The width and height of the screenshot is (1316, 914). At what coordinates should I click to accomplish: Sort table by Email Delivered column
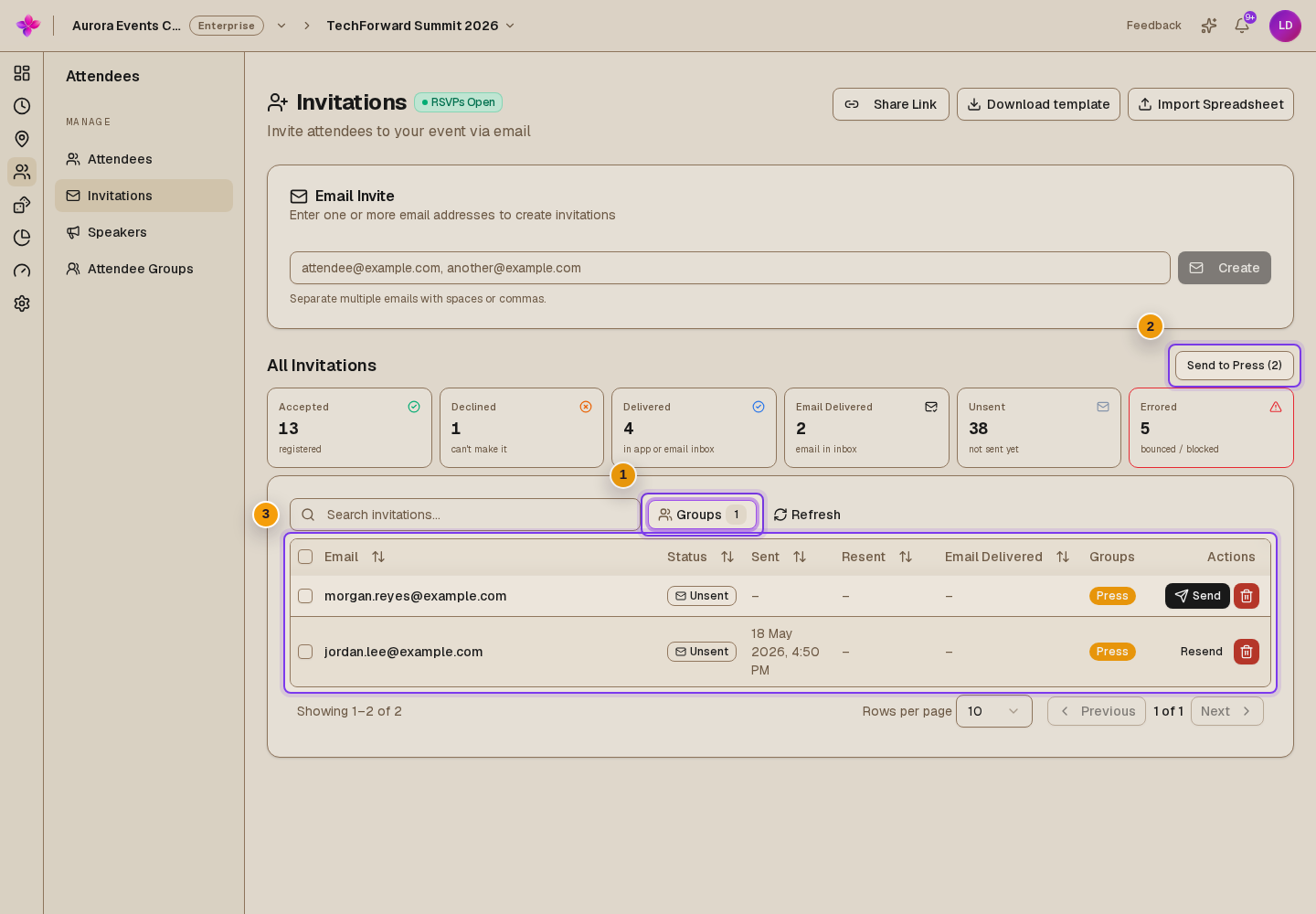tap(1063, 557)
